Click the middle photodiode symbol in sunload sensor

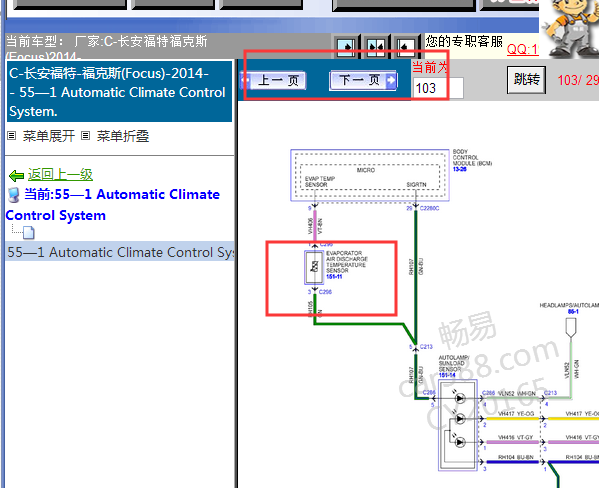coord(459,418)
